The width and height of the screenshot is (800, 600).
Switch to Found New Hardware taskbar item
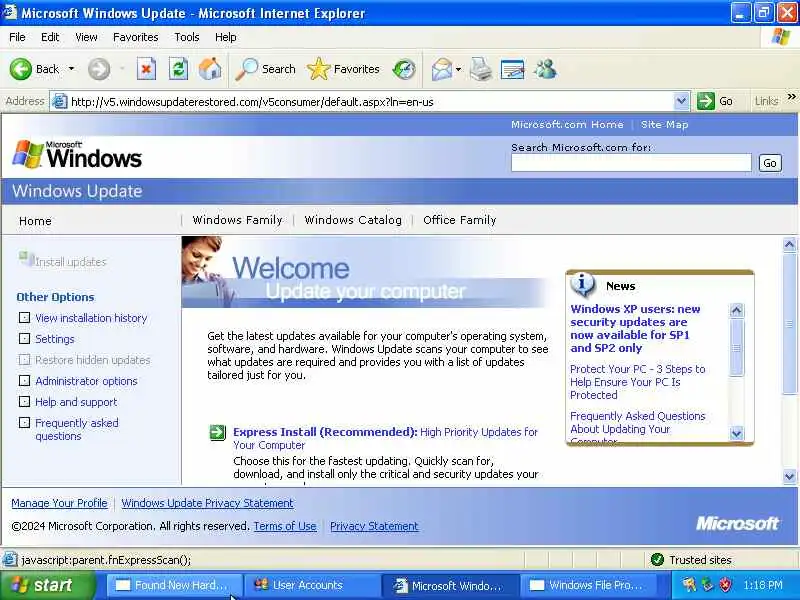pos(173,585)
